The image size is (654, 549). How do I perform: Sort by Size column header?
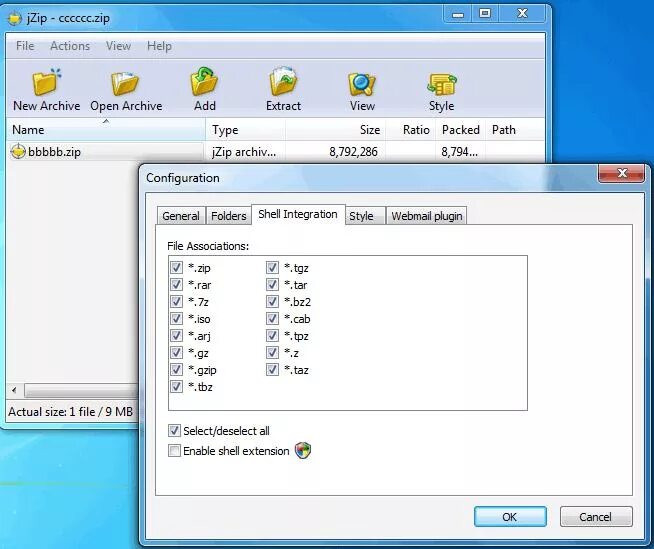point(335,130)
